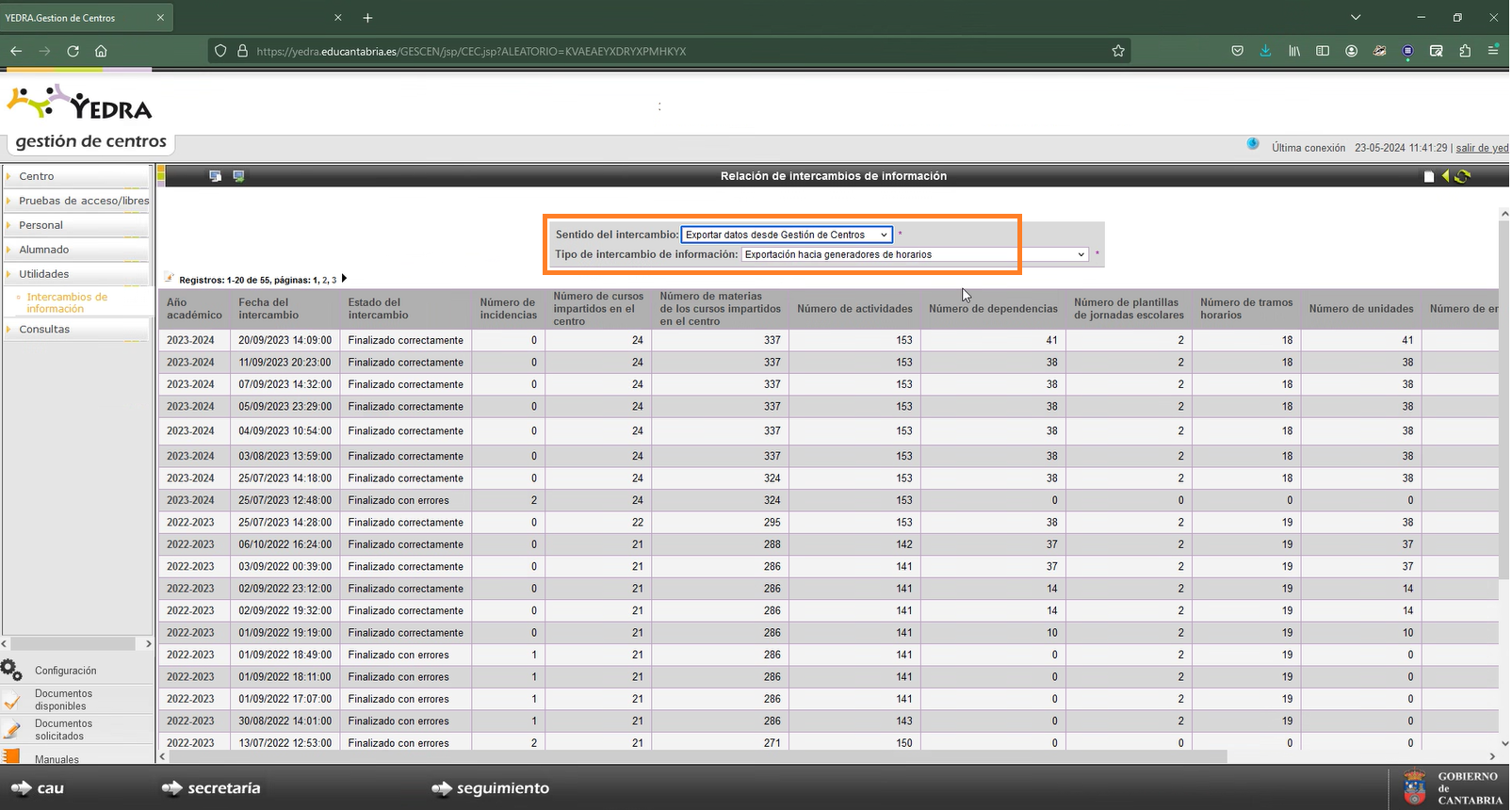
Task: Click the YEDRA logo
Action: (79, 104)
